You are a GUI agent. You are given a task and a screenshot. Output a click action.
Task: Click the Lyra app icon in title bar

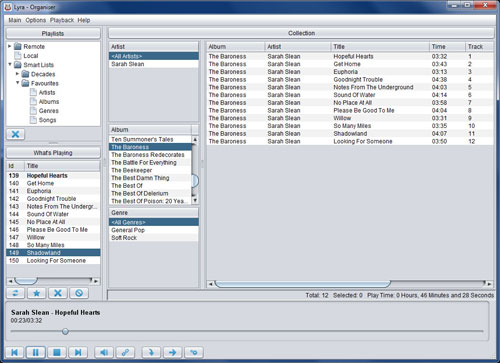click(8, 7)
